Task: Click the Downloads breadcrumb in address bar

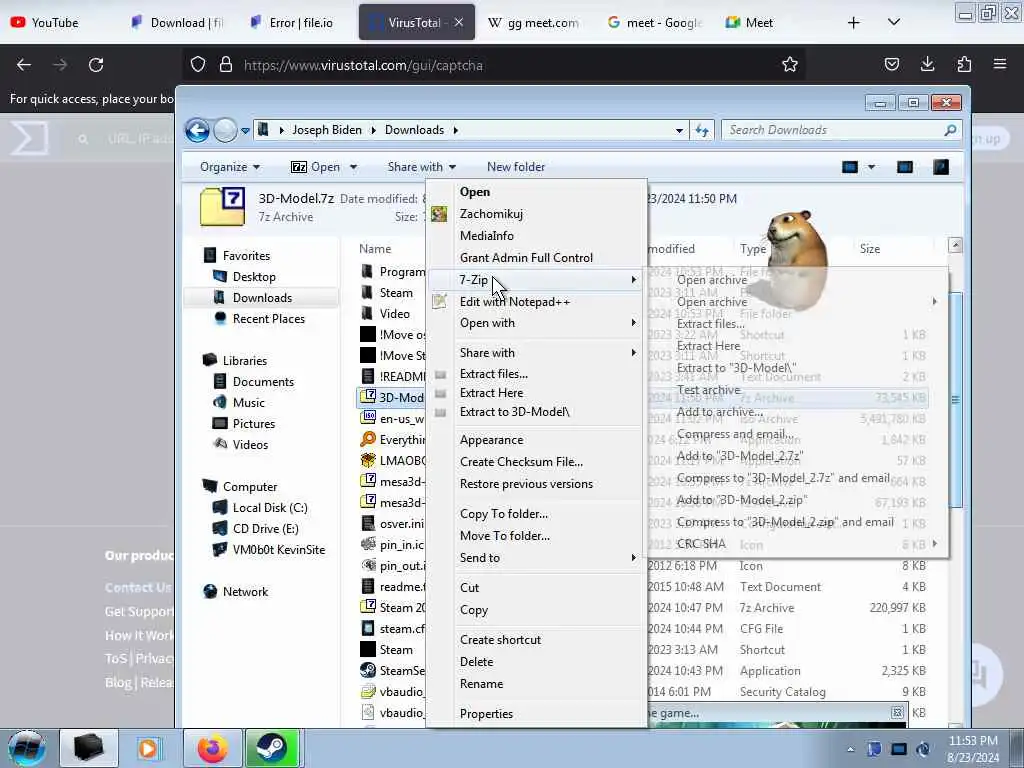Action: click(x=414, y=130)
